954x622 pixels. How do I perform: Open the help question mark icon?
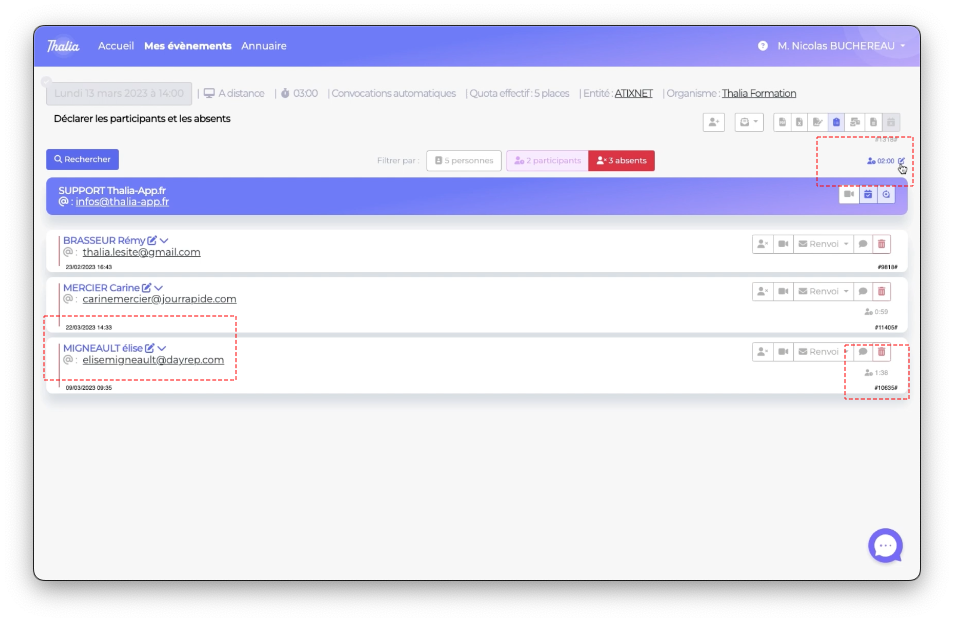pos(763,46)
